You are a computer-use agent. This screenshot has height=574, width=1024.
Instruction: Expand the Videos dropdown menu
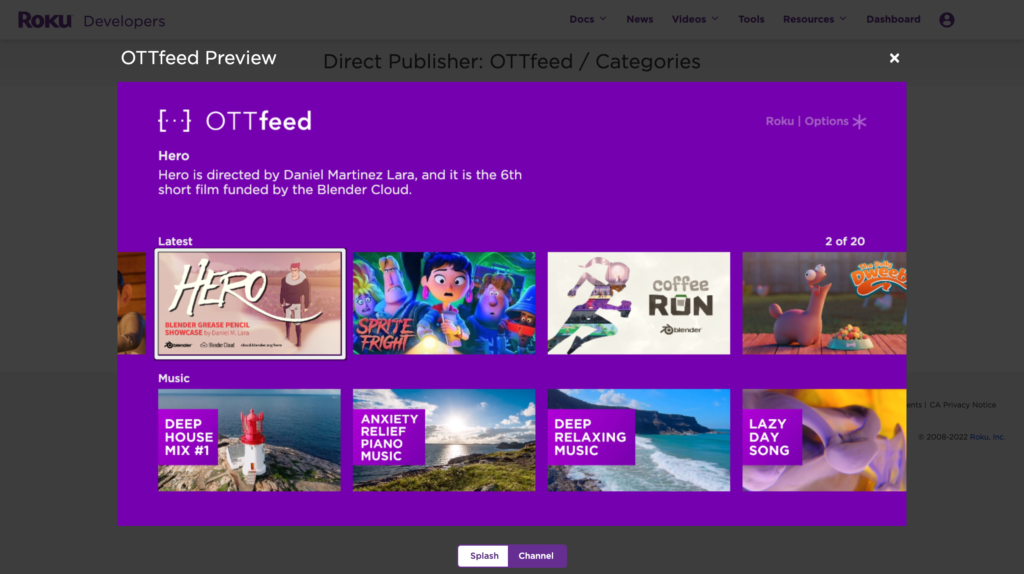tap(695, 19)
